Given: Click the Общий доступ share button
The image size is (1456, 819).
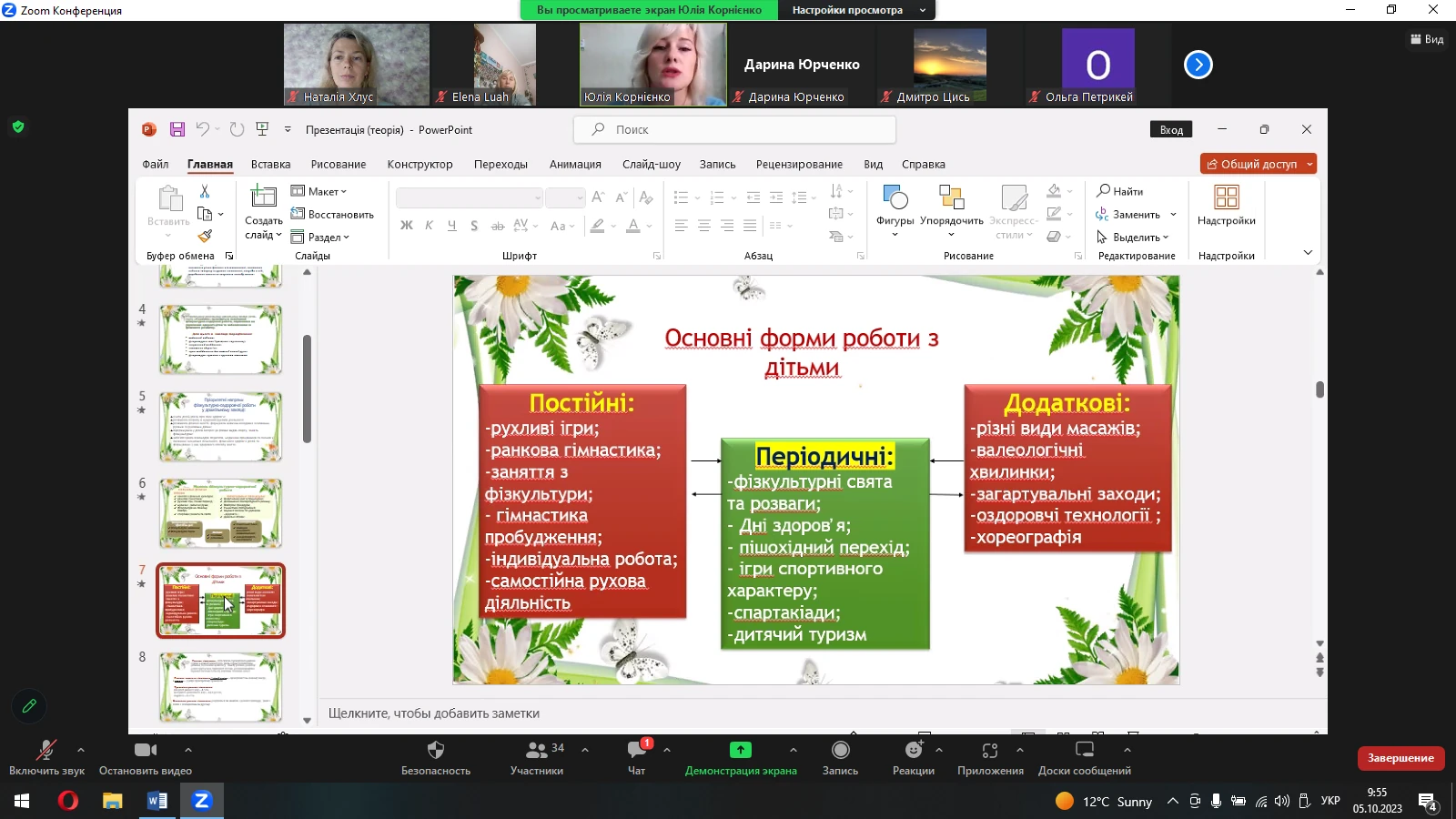Looking at the screenshot, I should click(x=1252, y=164).
